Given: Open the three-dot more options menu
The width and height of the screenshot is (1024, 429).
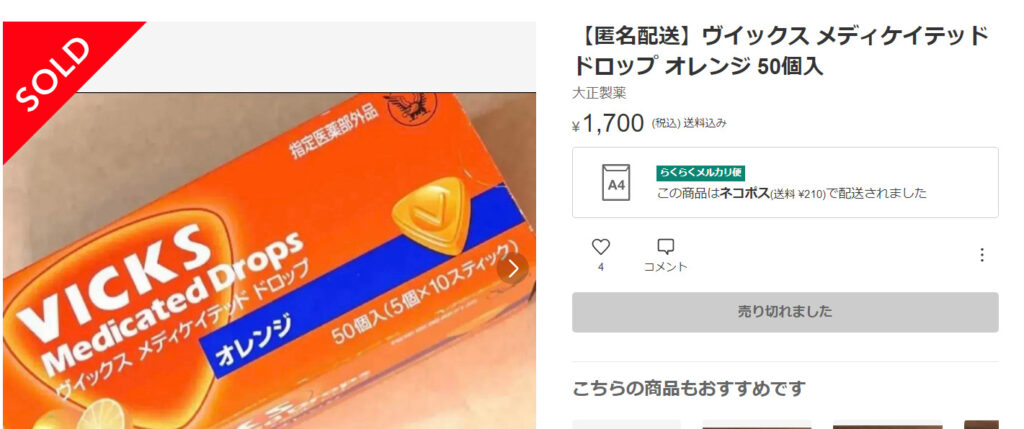Looking at the screenshot, I should coord(982,255).
